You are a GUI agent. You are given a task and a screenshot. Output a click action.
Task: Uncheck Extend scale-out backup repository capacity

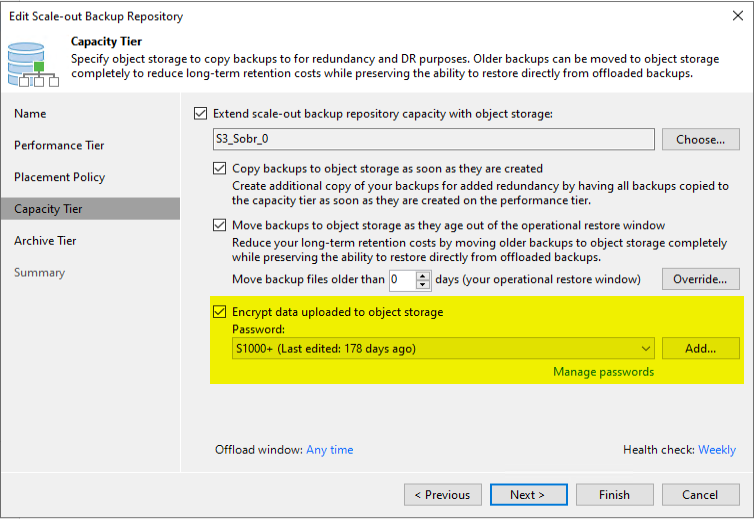(x=200, y=114)
